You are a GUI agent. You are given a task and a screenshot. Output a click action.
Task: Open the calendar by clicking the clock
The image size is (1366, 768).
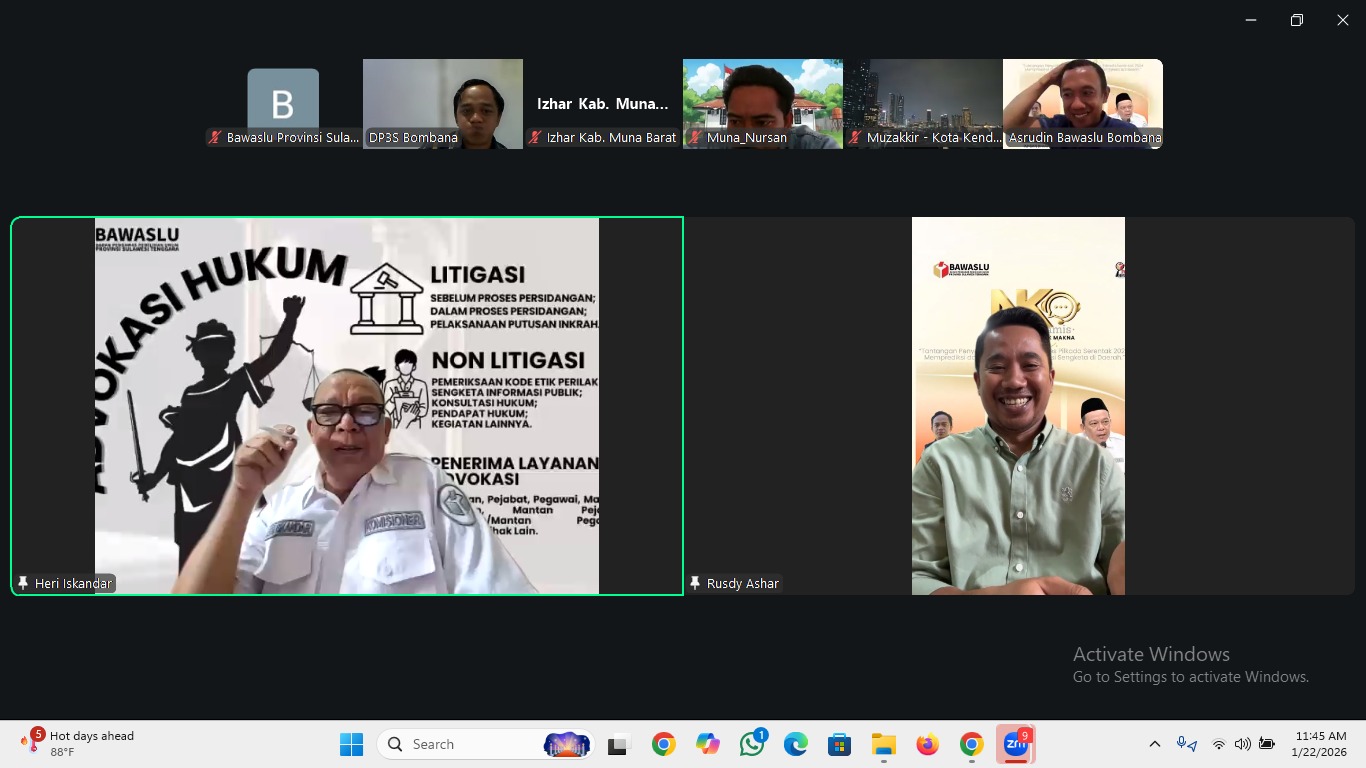coord(1320,744)
